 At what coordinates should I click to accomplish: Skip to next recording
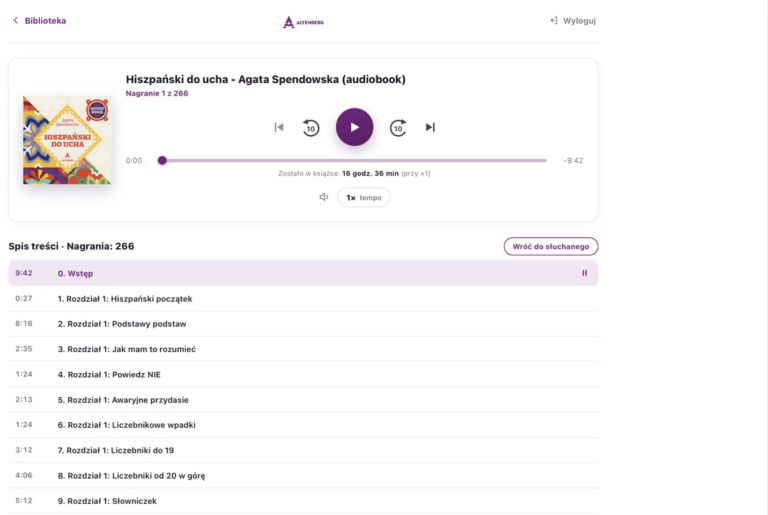pyautogui.click(x=430, y=127)
